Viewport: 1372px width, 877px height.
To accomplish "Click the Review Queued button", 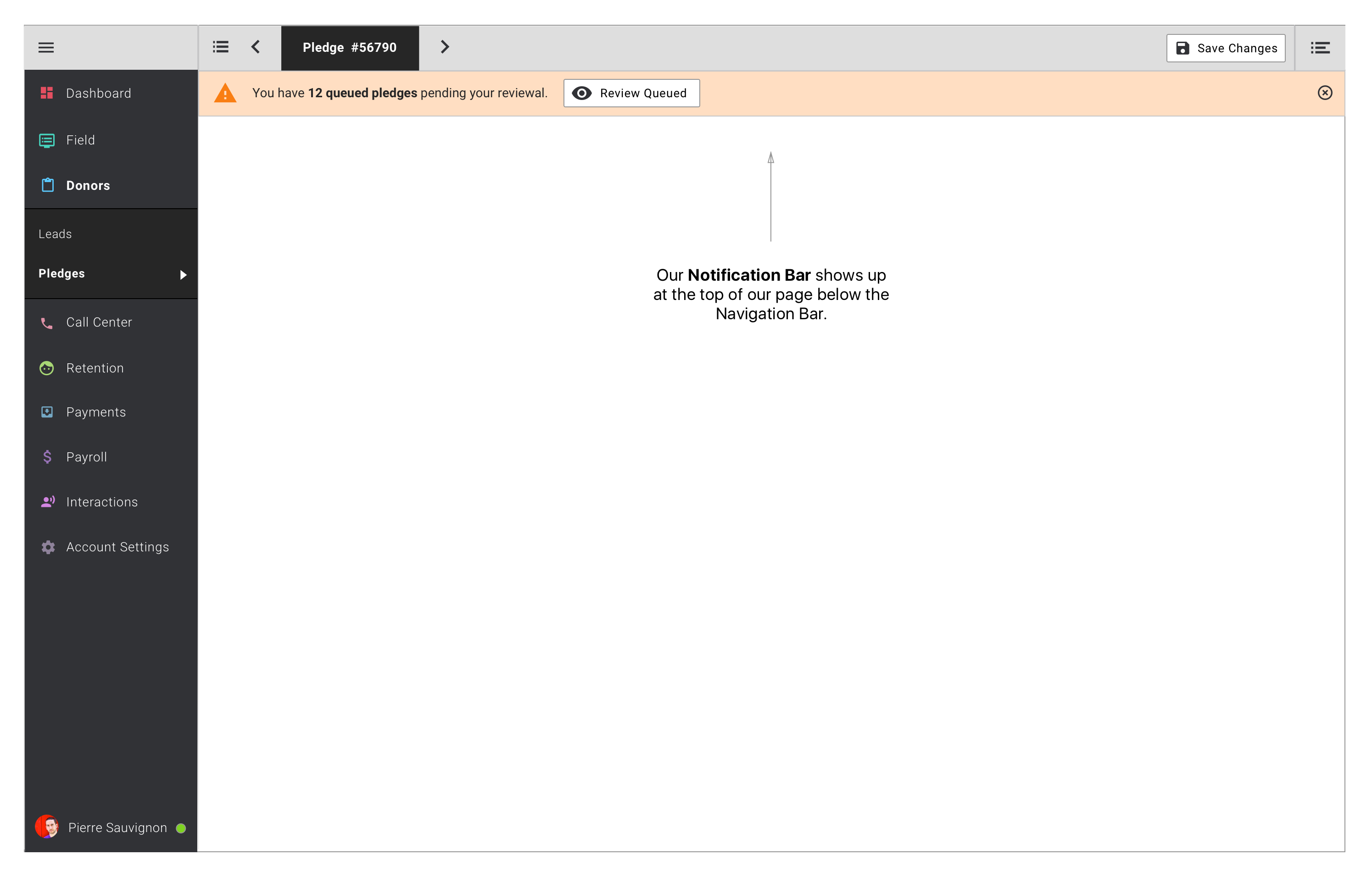I will (631, 93).
